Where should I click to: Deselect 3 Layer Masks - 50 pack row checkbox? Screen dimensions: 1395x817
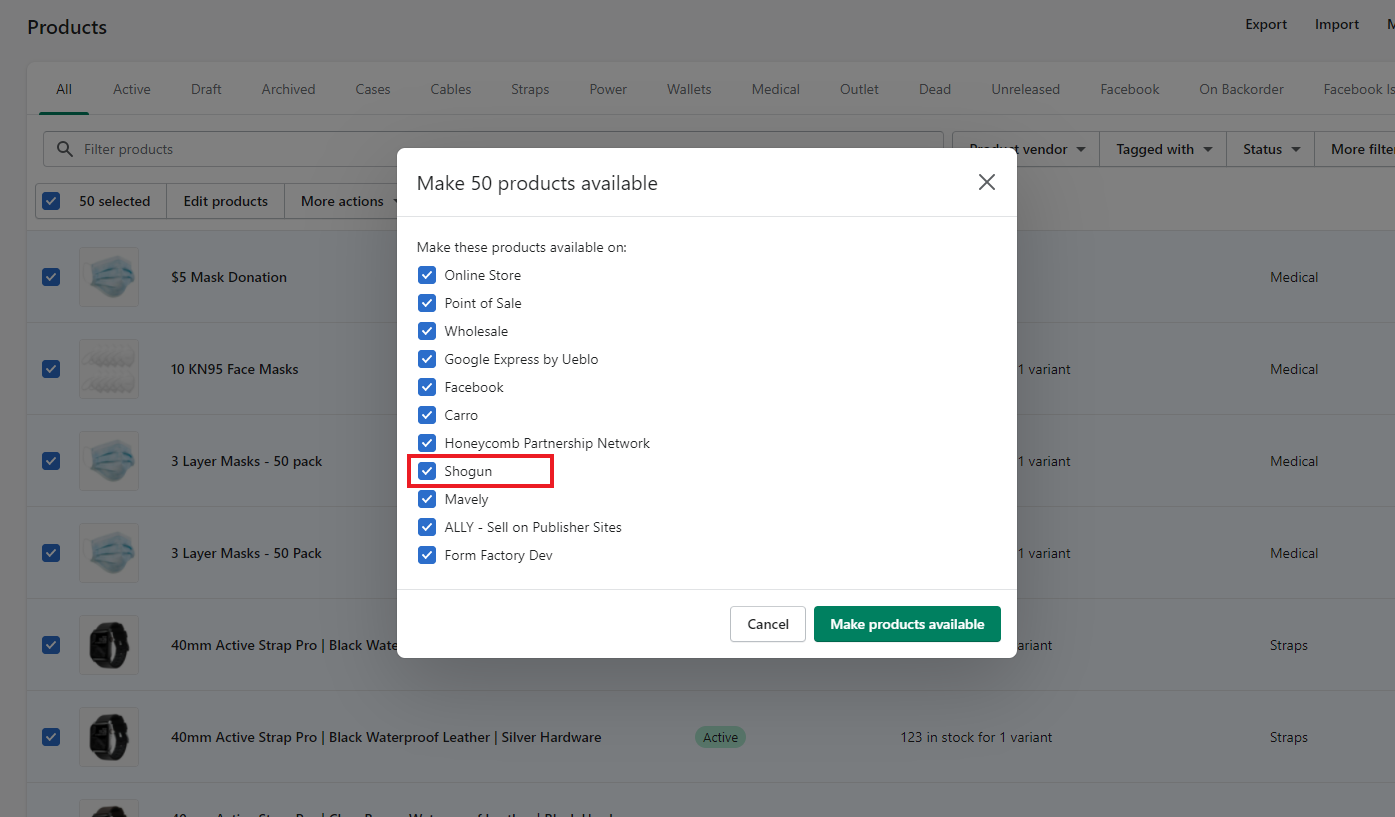point(51,461)
